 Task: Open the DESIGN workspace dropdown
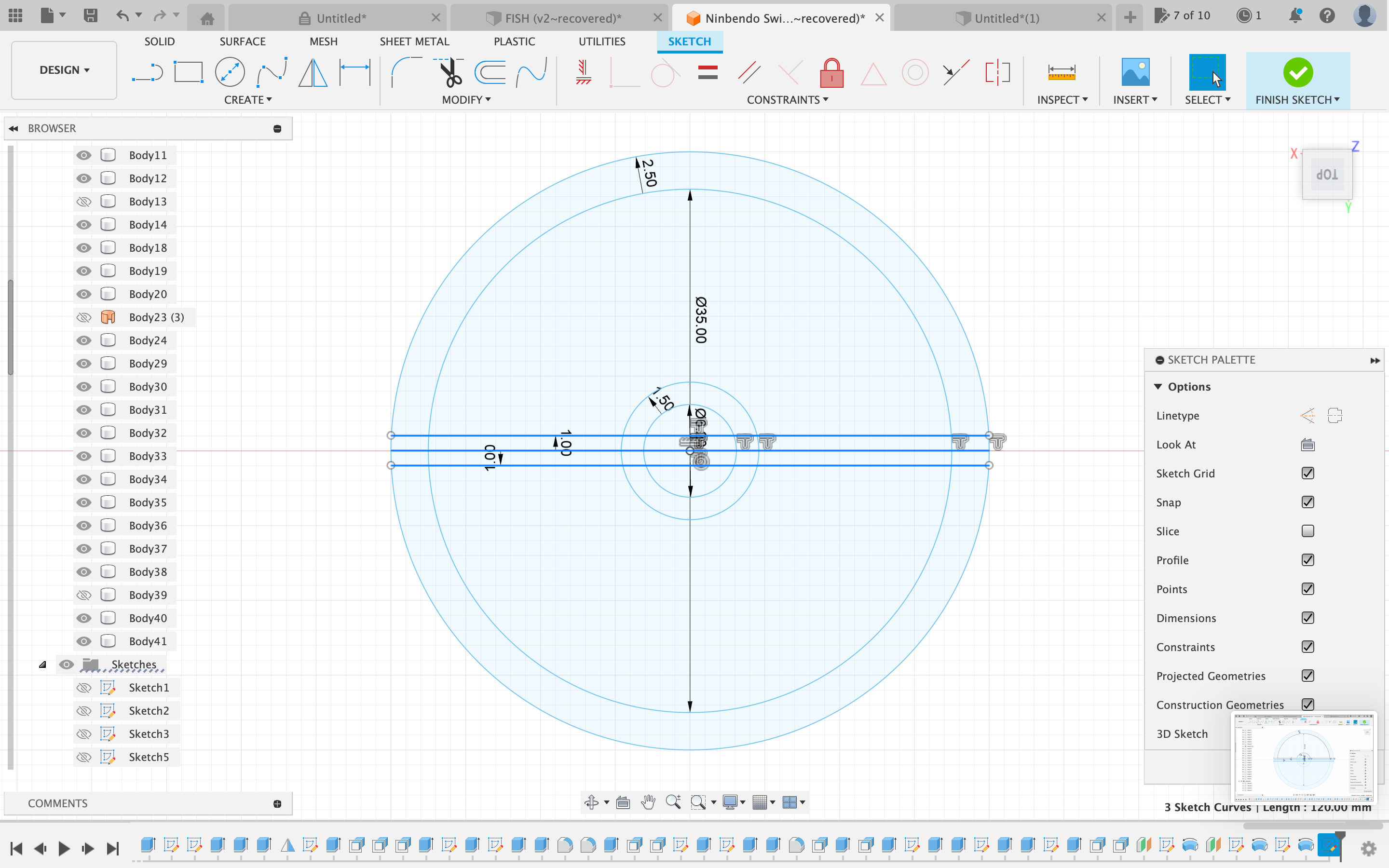click(x=64, y=69)
